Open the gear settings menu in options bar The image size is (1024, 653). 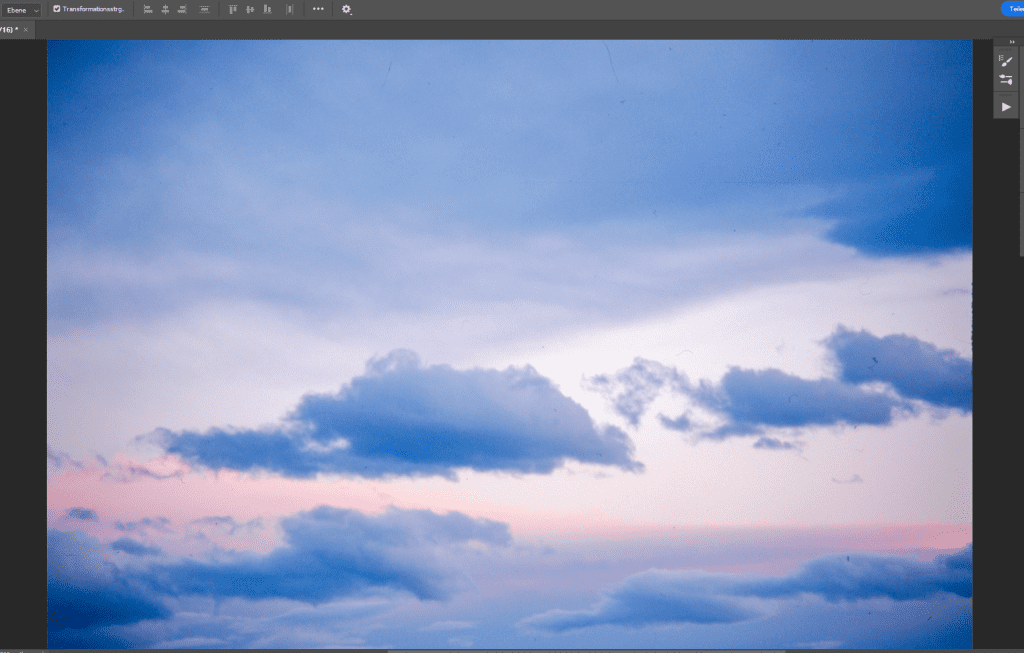pyautogui.click(x=346, y=9)
